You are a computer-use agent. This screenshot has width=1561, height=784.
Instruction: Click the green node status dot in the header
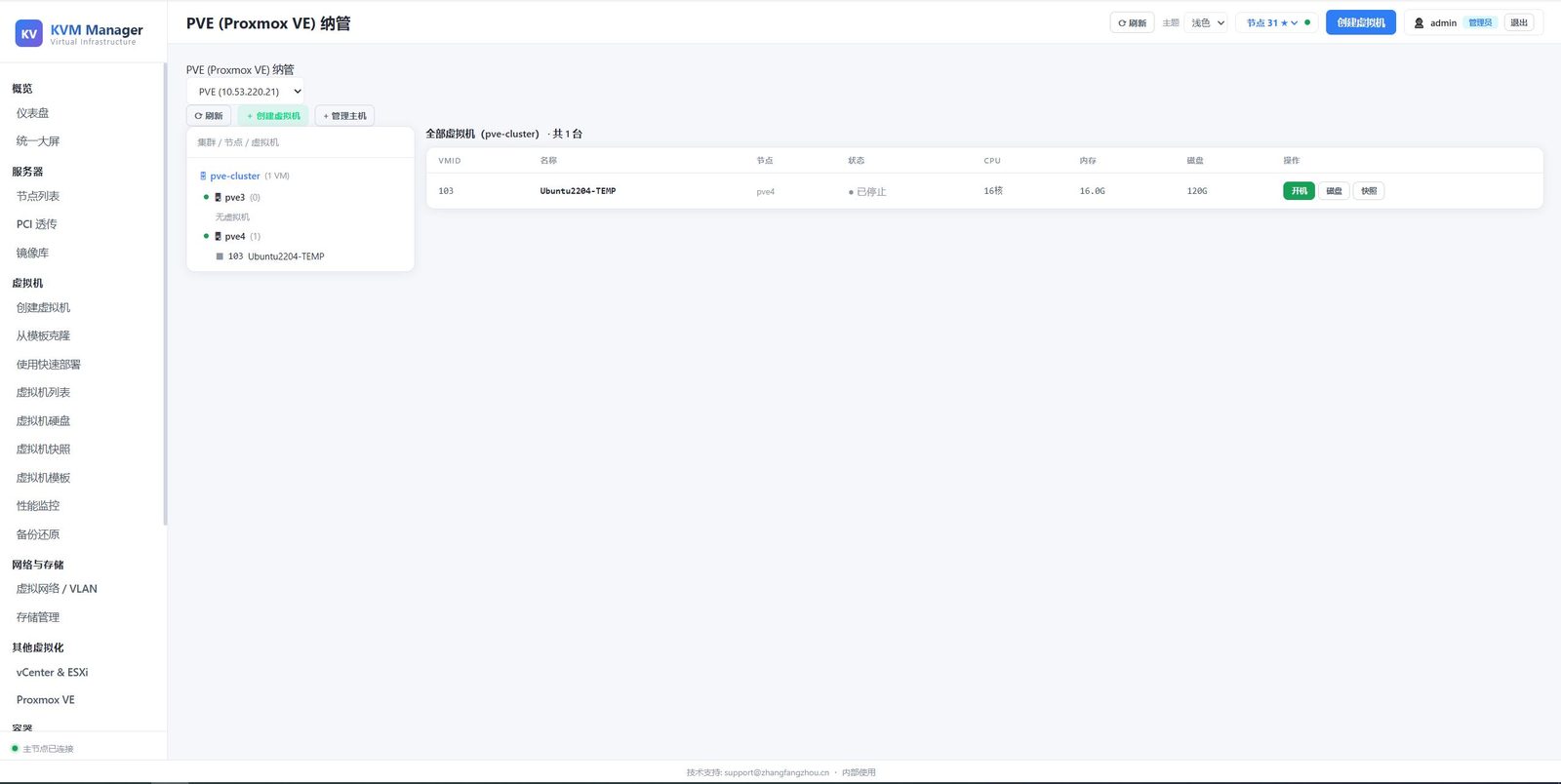(x=1307, y=22)
